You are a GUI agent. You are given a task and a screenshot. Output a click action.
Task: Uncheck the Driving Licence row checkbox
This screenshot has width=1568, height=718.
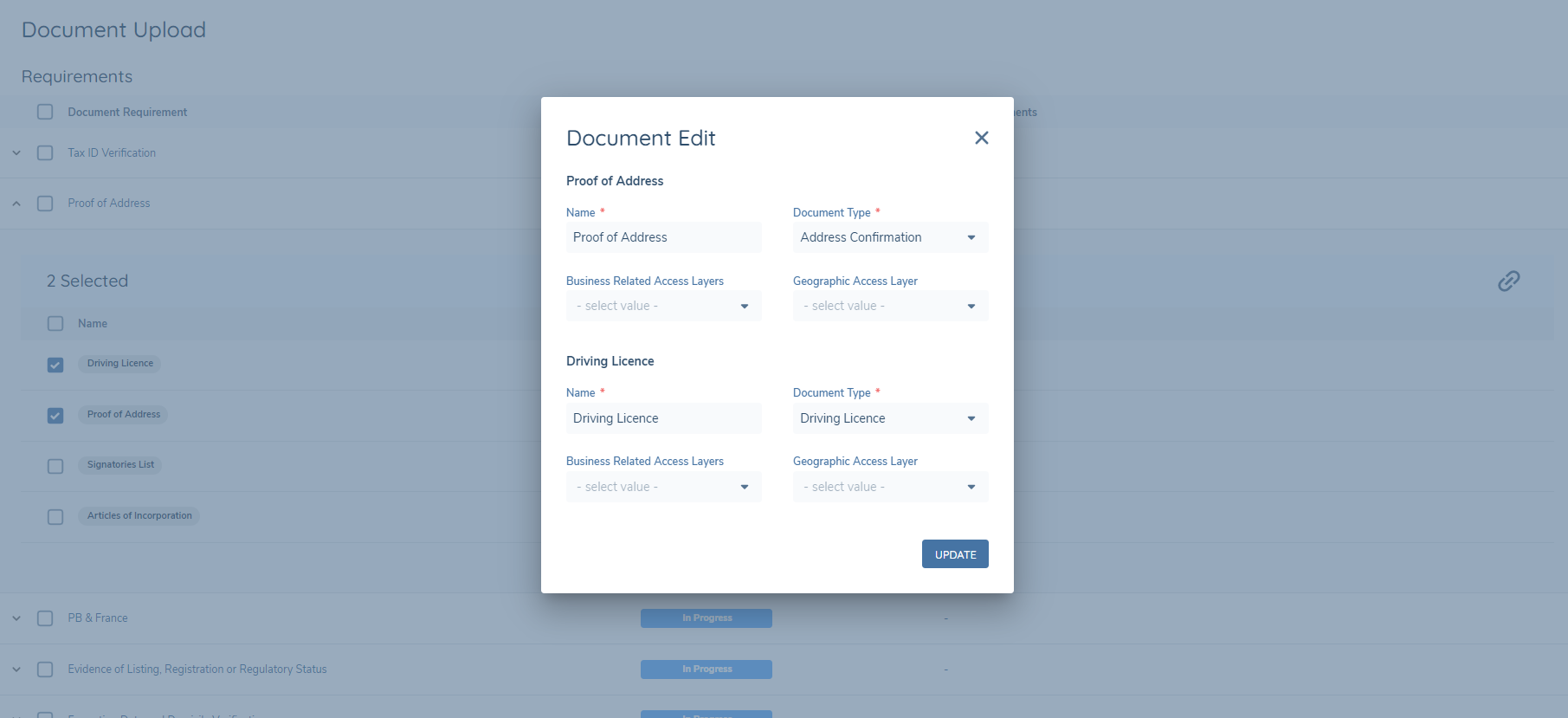point(55,365)
